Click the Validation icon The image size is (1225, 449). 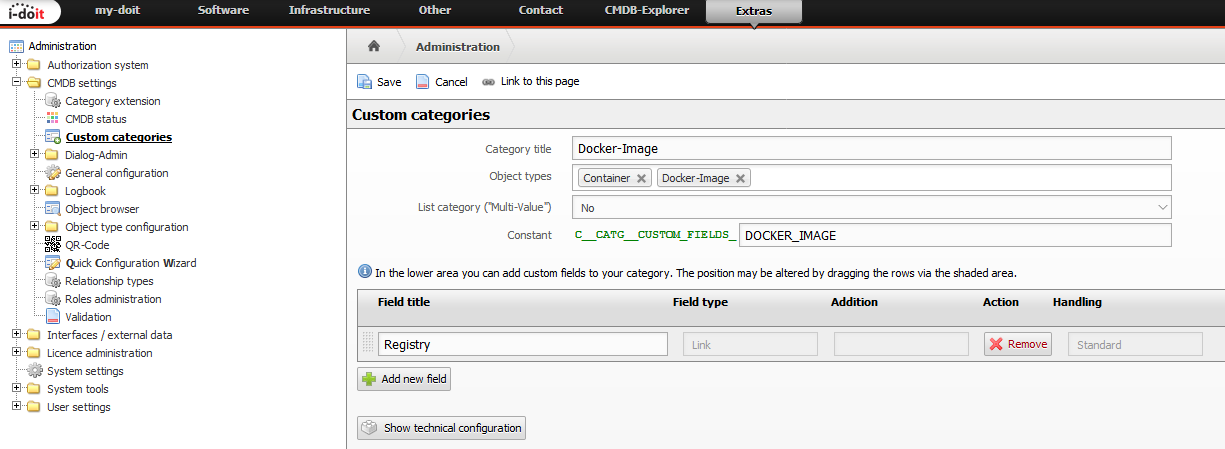tap(53, 317)
